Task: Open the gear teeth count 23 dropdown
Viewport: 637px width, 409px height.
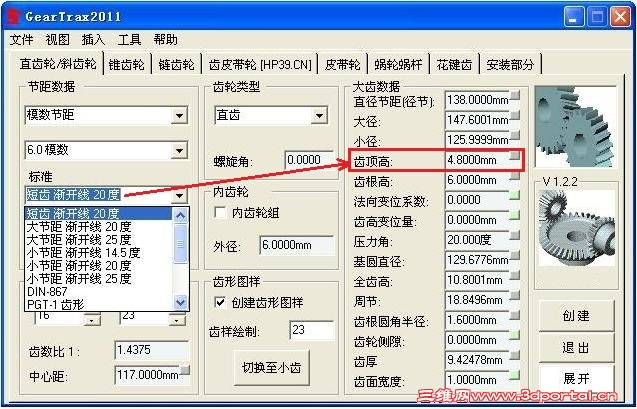Action: click(x=178, y=320)
